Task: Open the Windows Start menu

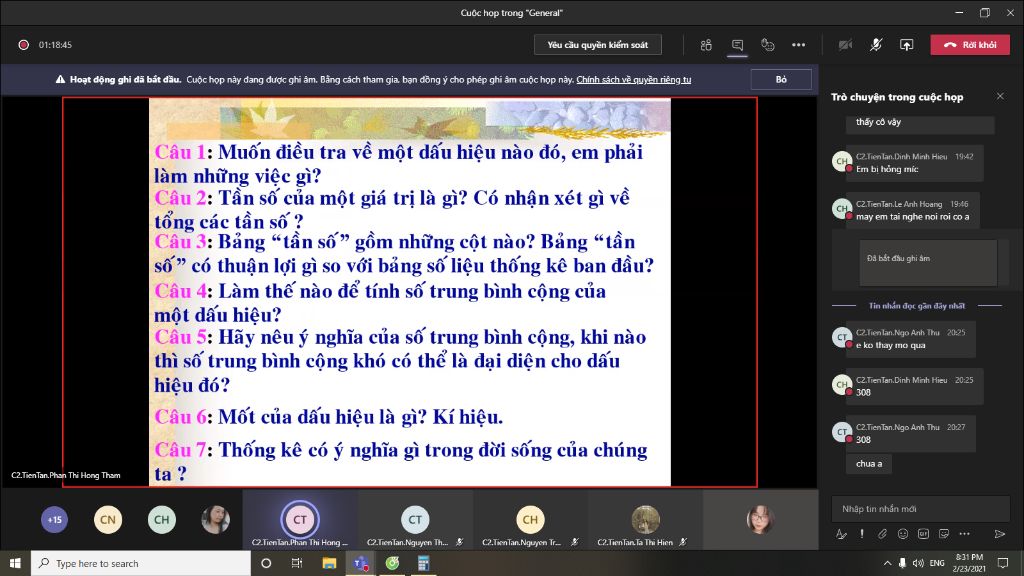Action: (x=15, y=563)
